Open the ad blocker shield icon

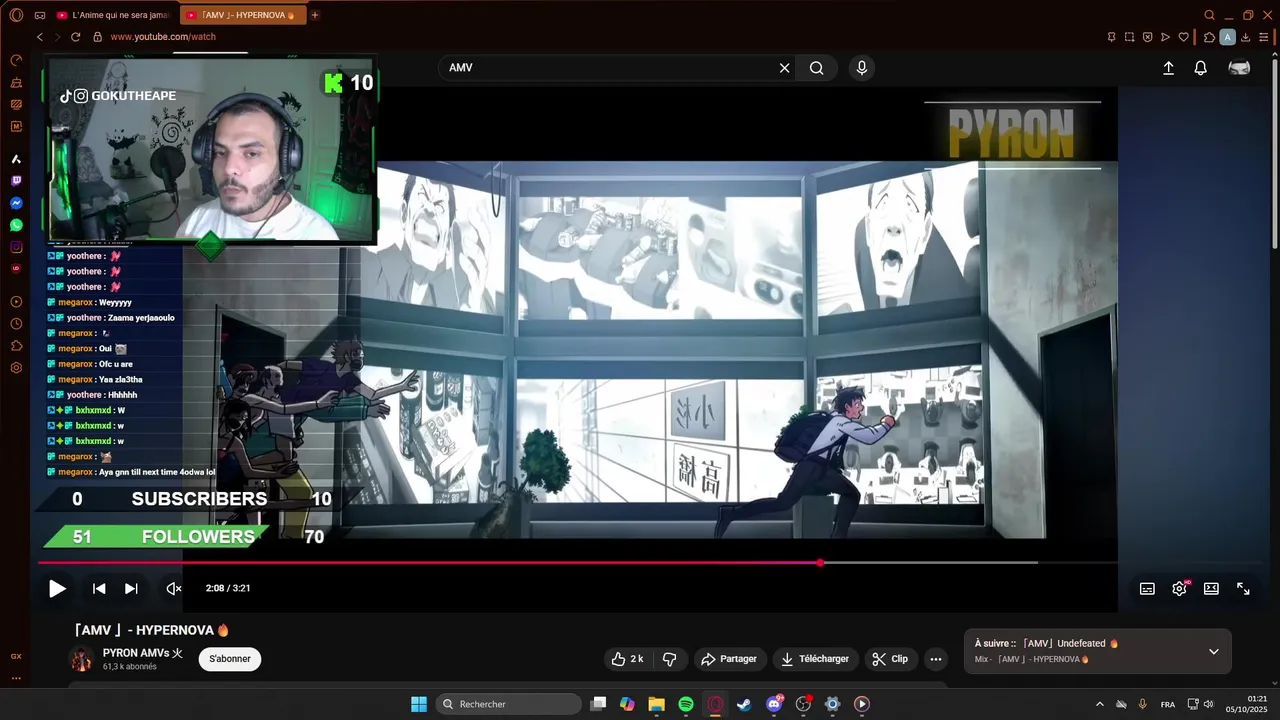(x=1147, y=37)
